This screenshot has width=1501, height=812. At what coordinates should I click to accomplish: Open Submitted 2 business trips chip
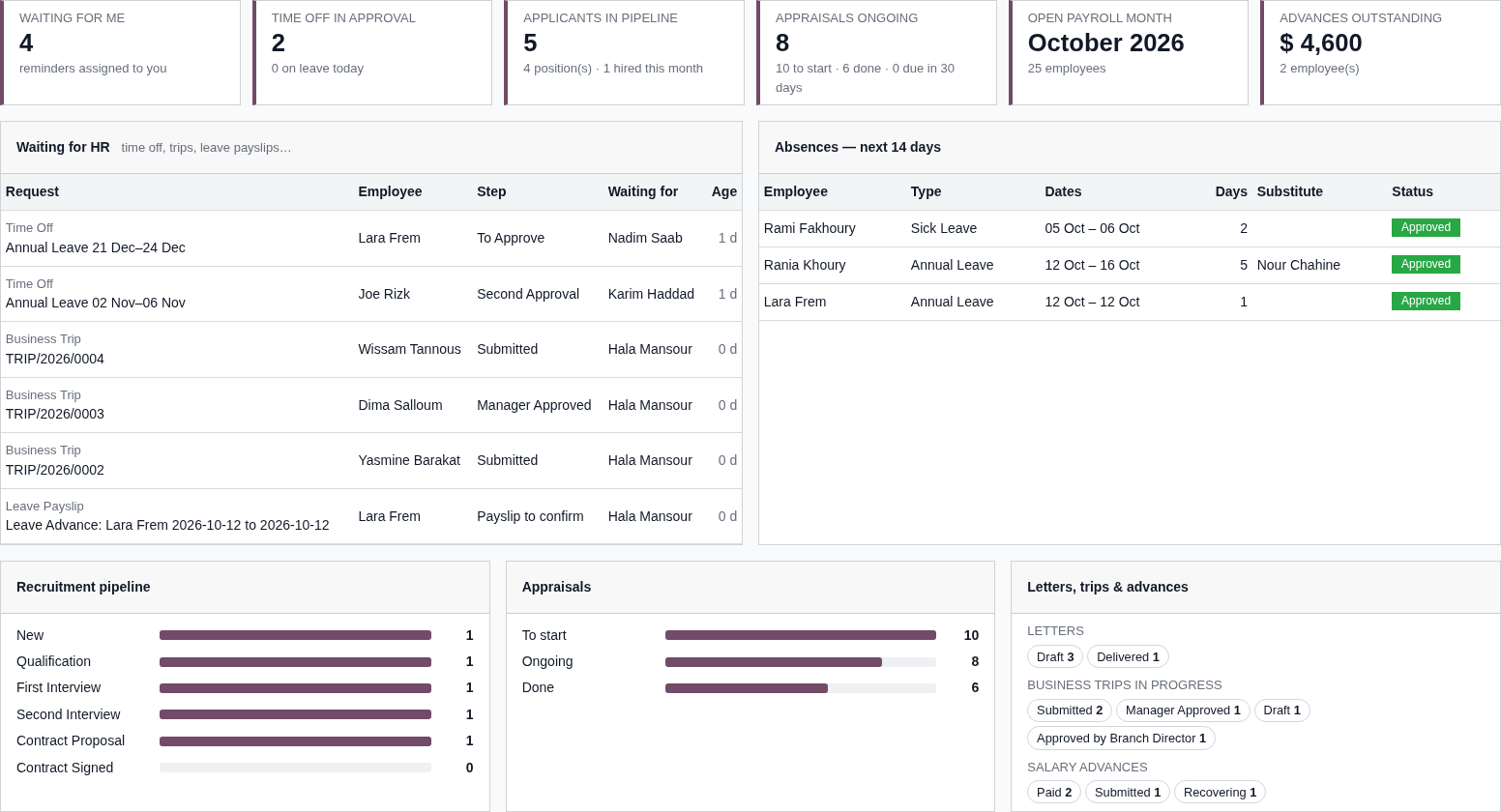pyautogui.click(x=1070, y=710)
